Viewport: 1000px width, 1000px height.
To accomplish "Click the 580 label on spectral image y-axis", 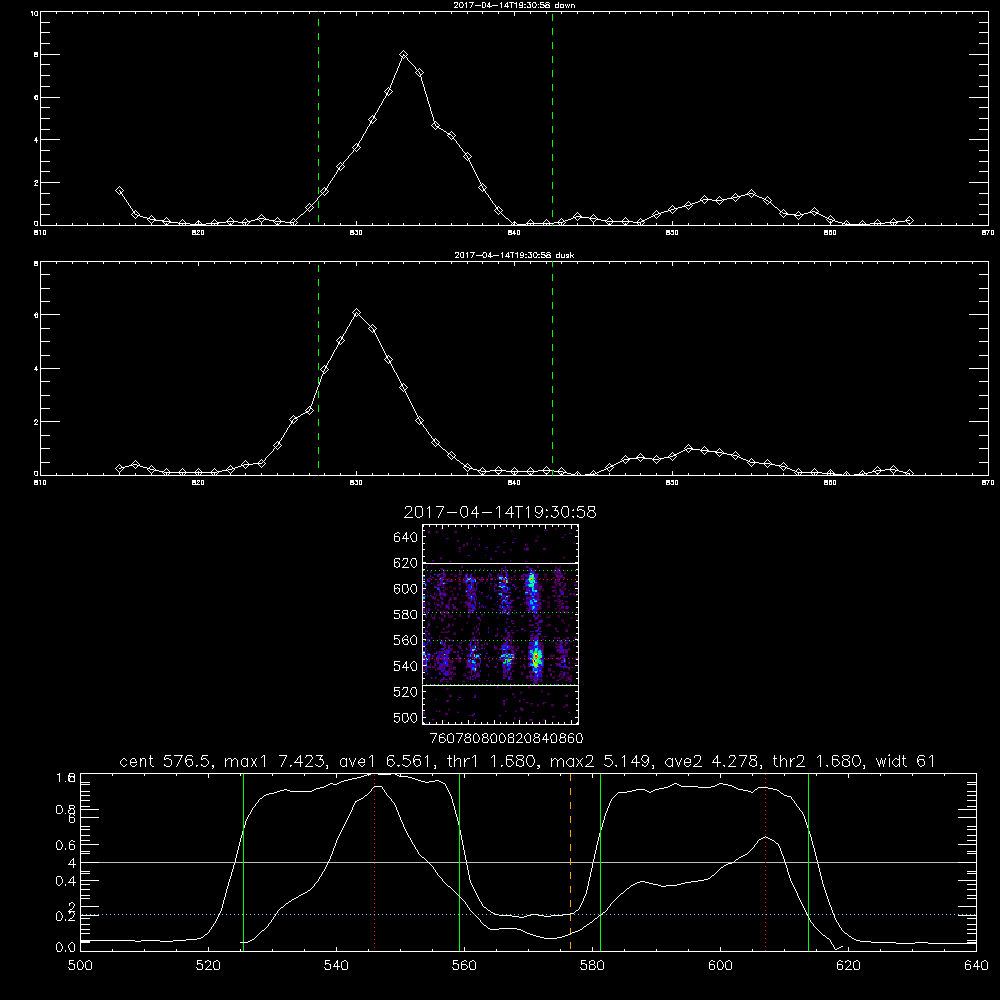I will point(405,615).
